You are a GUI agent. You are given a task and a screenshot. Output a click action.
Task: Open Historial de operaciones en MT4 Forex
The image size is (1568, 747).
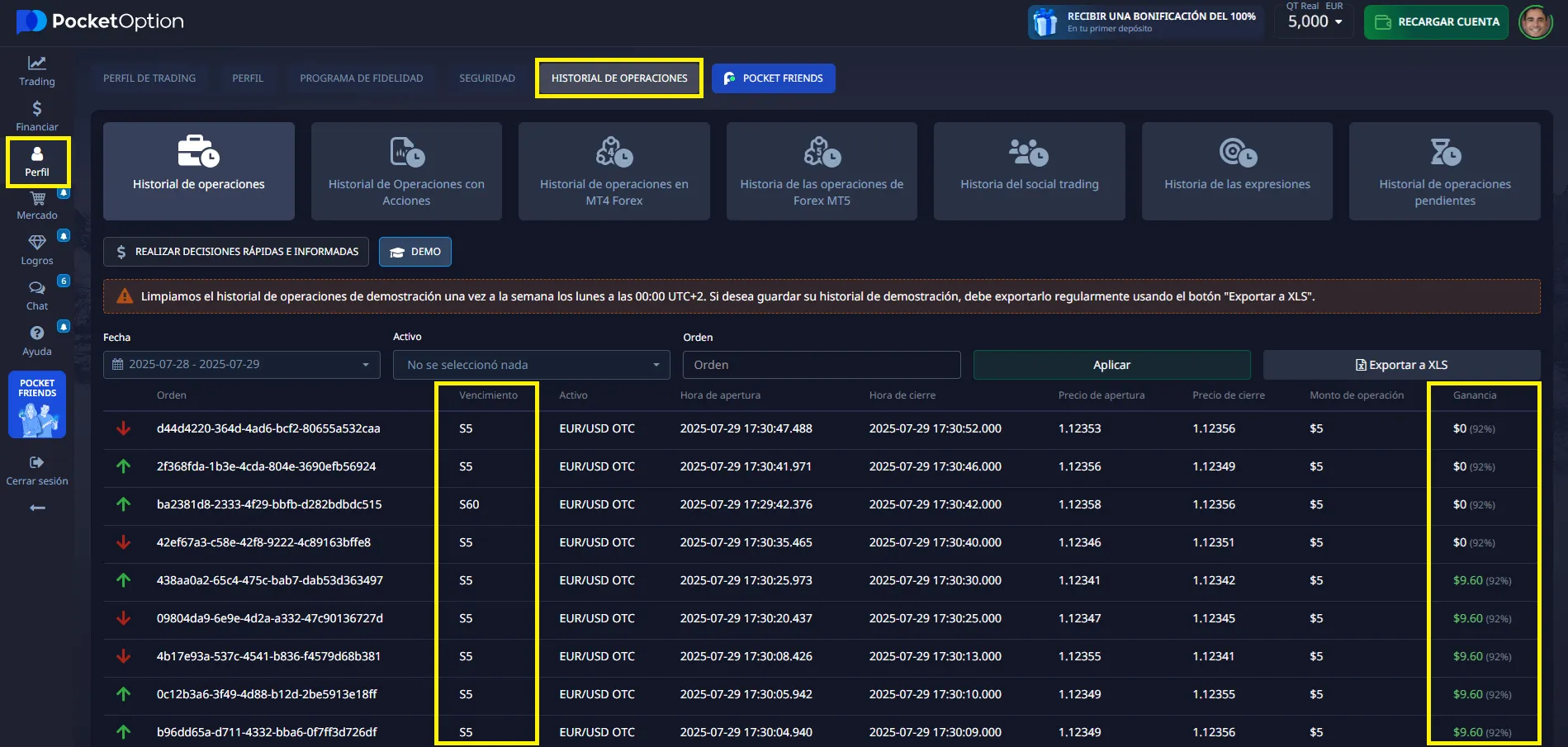point(614,171)
